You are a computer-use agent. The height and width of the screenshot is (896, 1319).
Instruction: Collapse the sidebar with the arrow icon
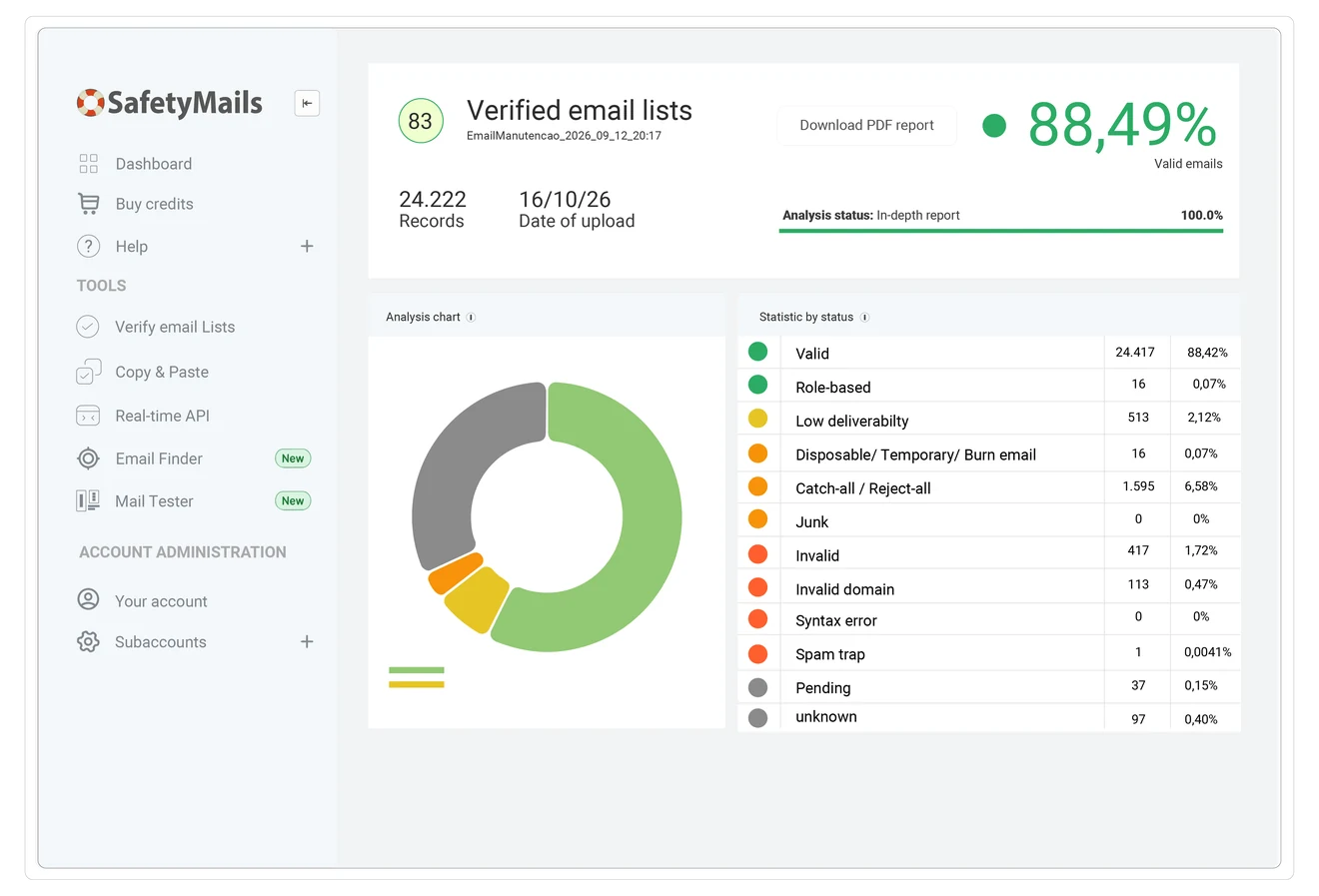click(x=307, y=103)
